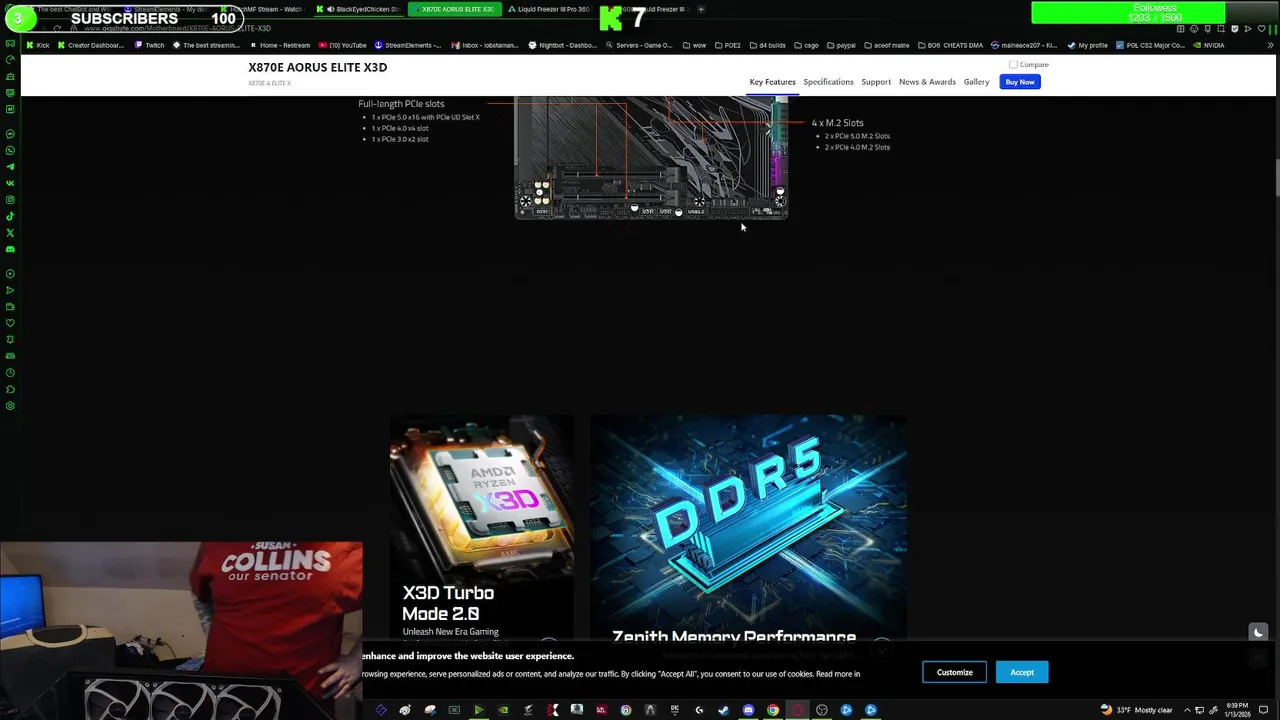
Task: Open the Twitch bookmark
Action: pos(148,45)
